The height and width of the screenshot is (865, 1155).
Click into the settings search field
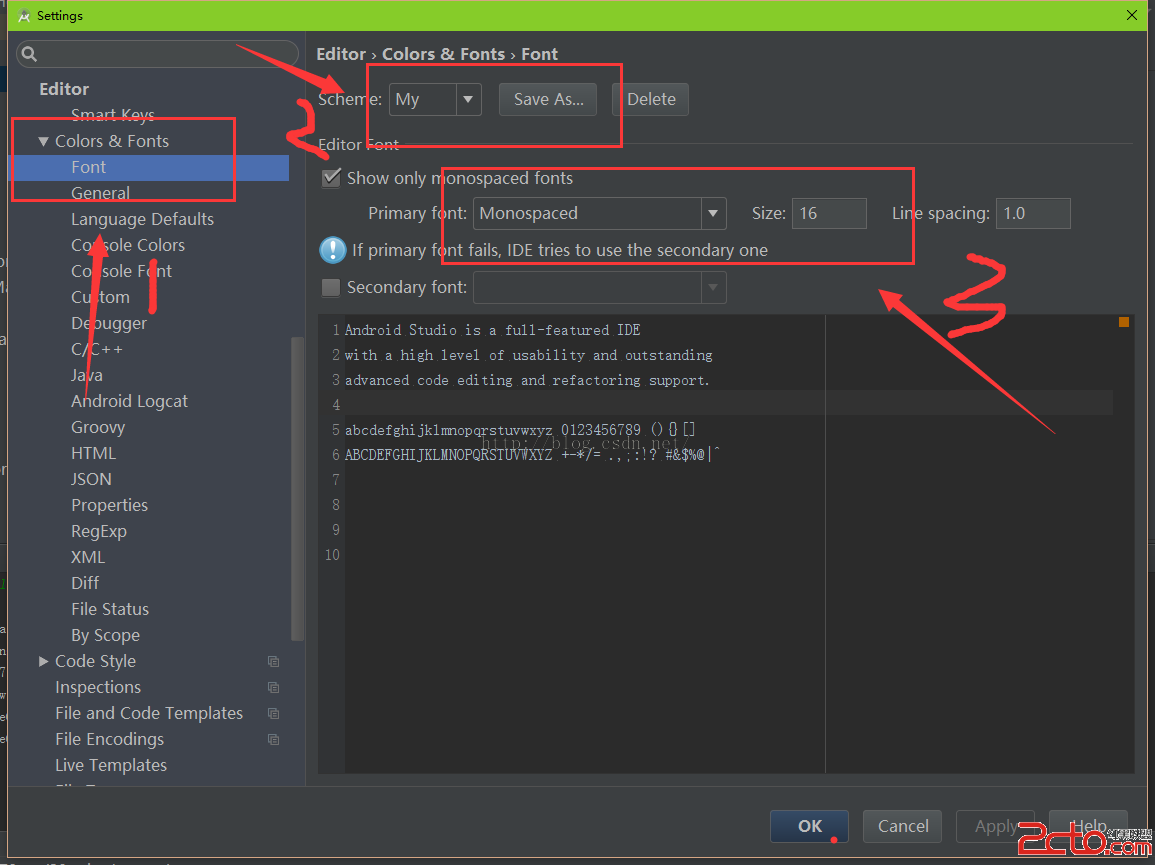pos(157,54)
